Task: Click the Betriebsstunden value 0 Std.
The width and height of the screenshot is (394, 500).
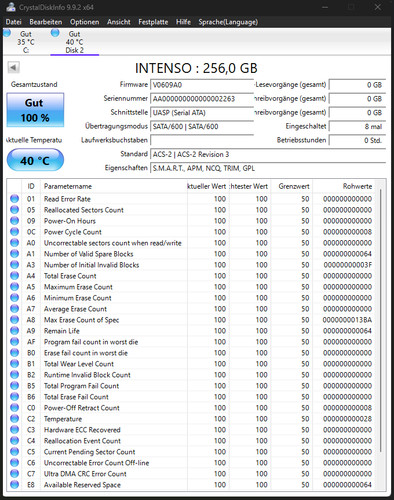Action: click(357, 140)
